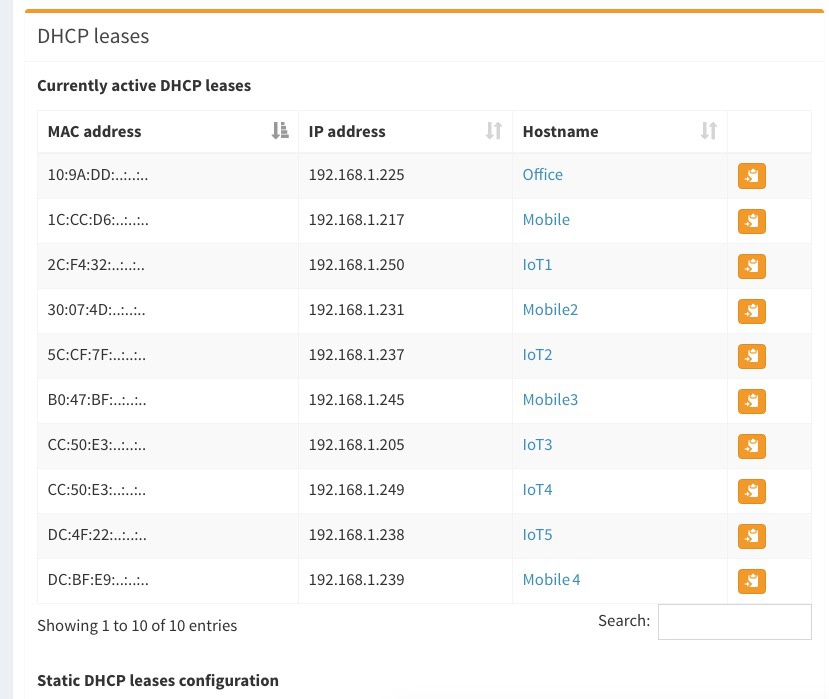The height and width of the screenshot is (699, 829).
Task: Add static mapping for Mobile3
Action: (x=751, y=400)
